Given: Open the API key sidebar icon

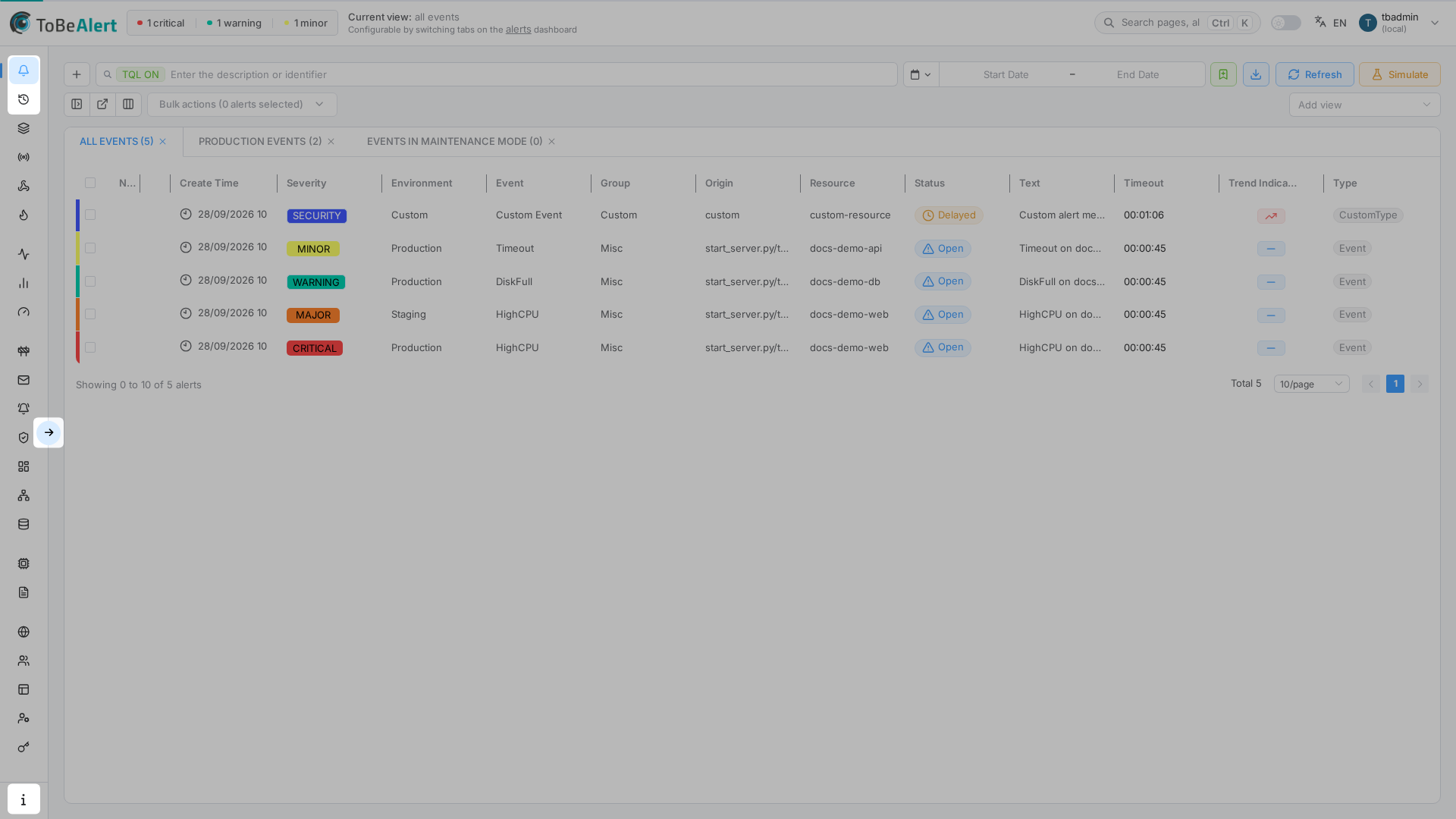Looking at the screenshot, I should (24, 747).
